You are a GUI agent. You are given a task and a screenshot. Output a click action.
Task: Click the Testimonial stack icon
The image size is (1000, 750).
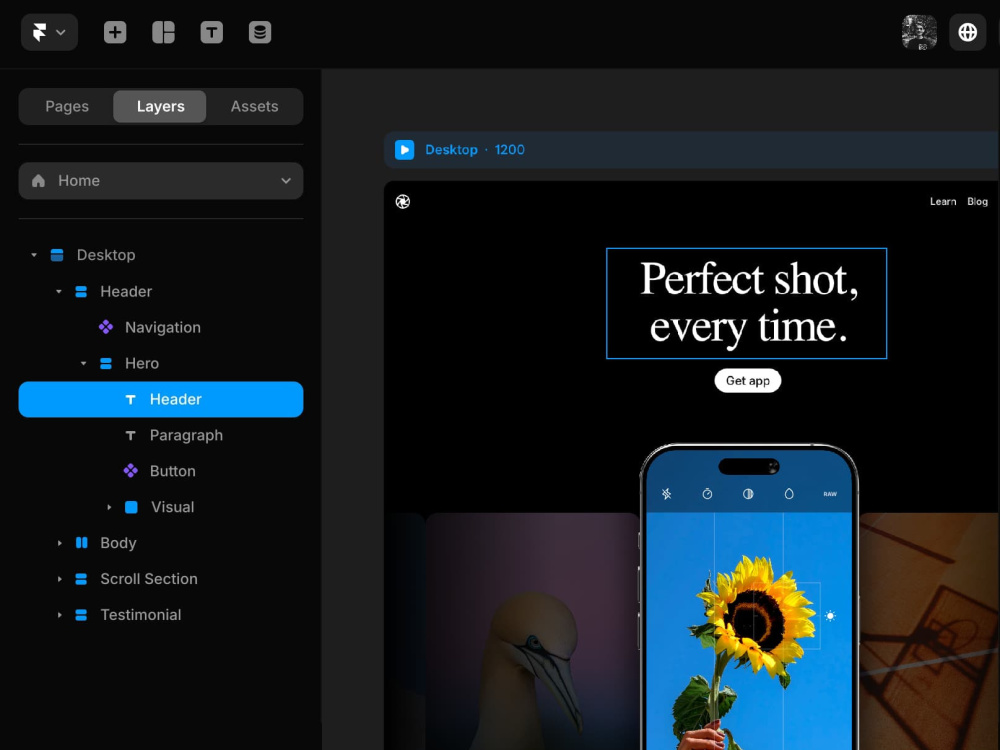(x=81, y=615)
